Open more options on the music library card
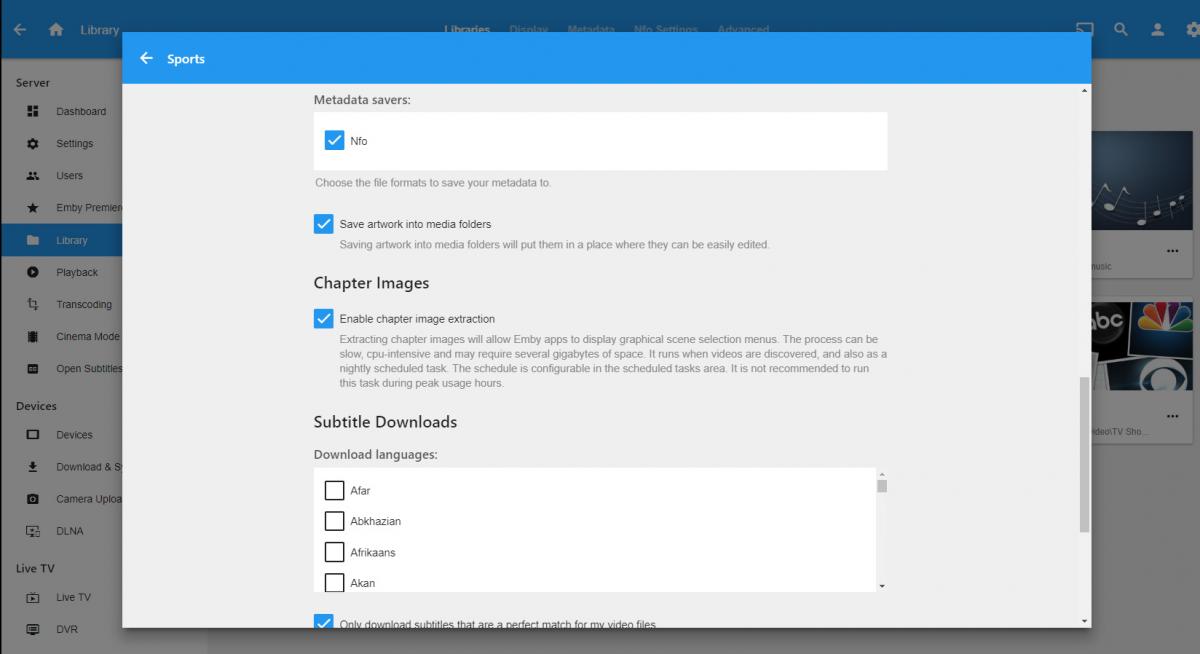The width and height of the screenshot is (1200, 654). click(x=1173, y=251)
